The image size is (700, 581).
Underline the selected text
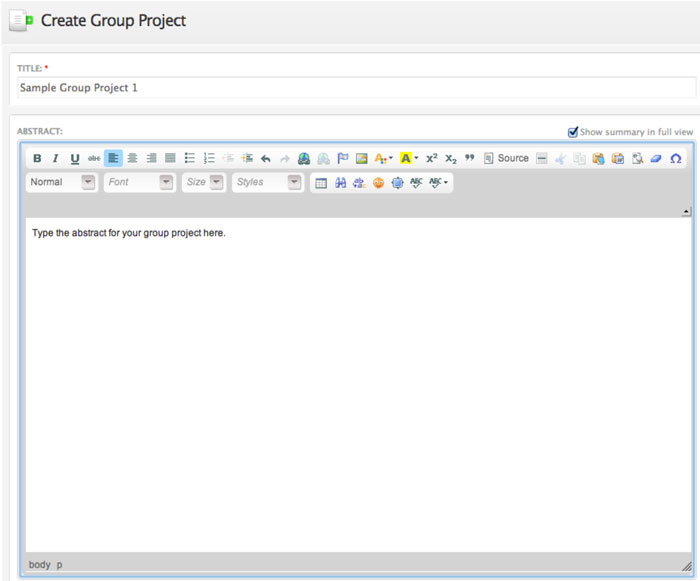[75, 158]
